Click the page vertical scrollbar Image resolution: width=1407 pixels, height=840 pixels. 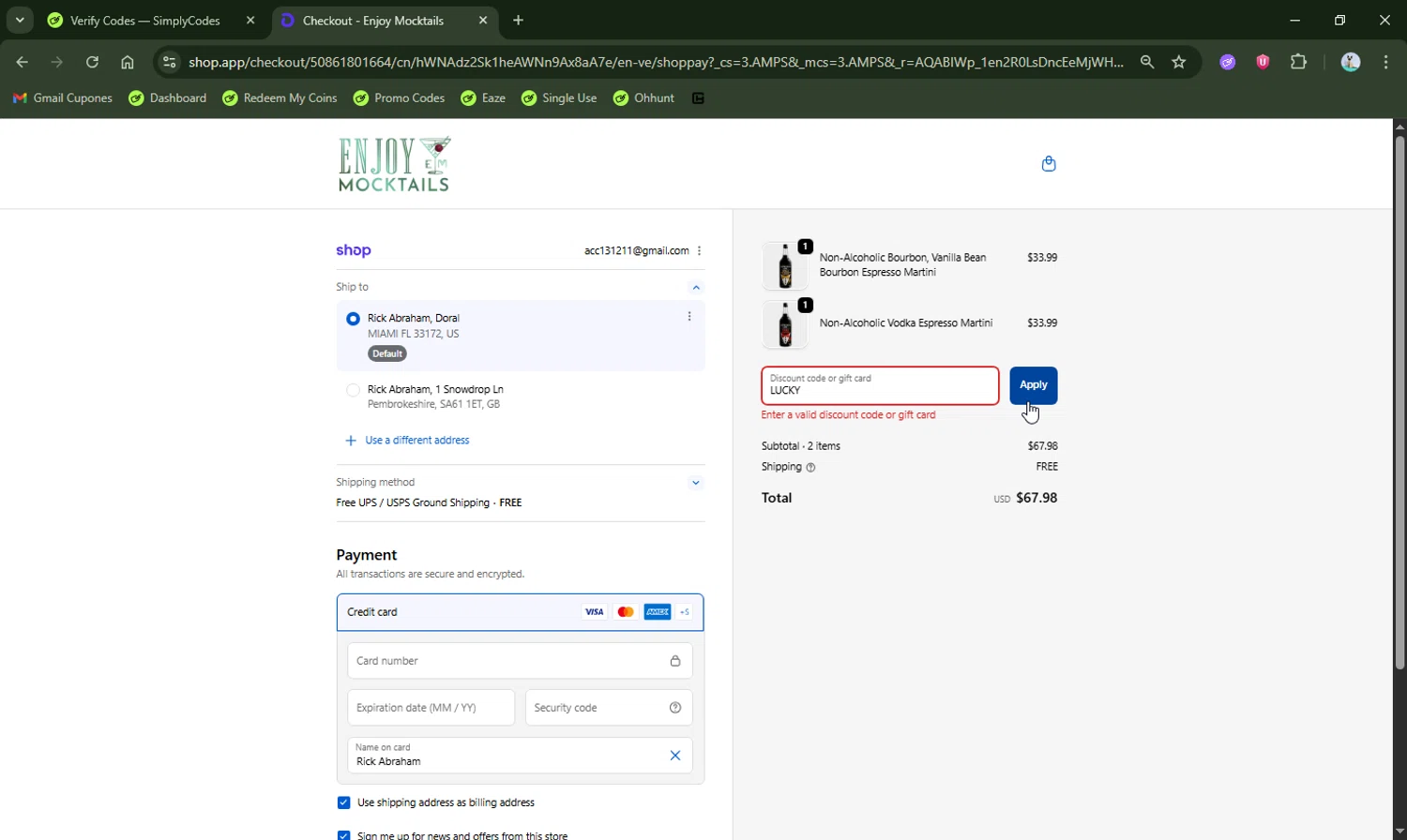point(1399,403)
